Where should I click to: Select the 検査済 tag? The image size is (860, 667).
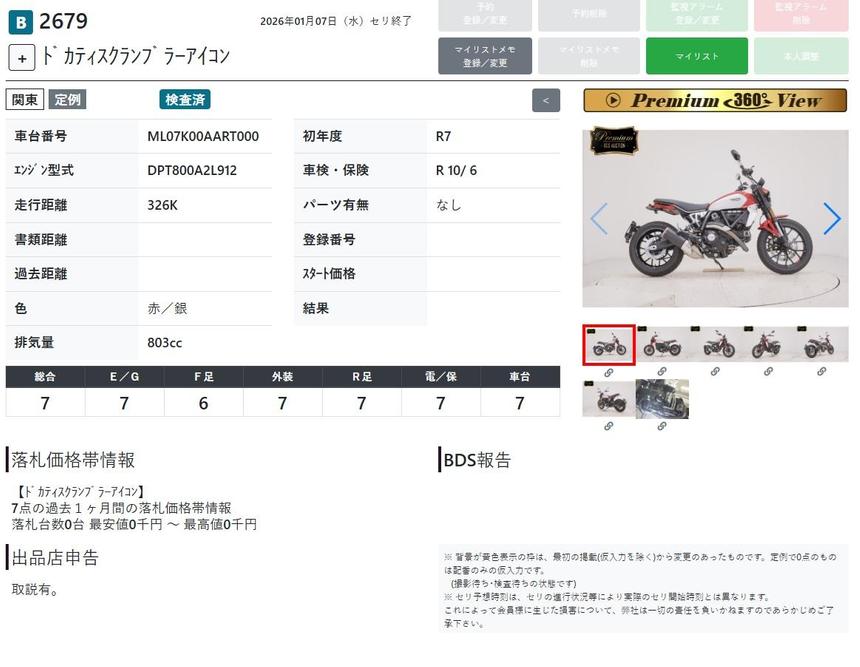185,99
